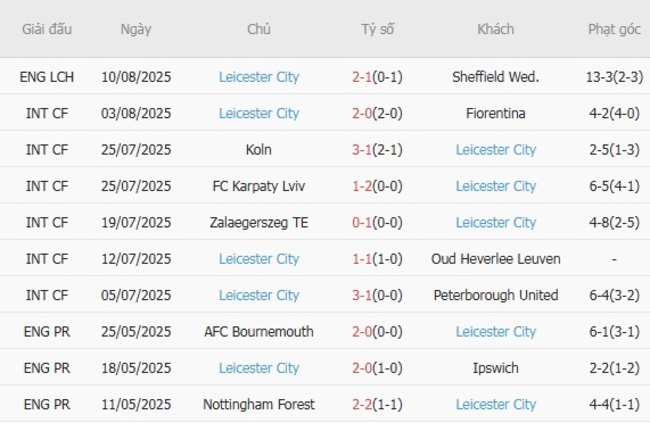Click Peterborough United team name
This screenshot has width=650, height=423.
[495, 295]
